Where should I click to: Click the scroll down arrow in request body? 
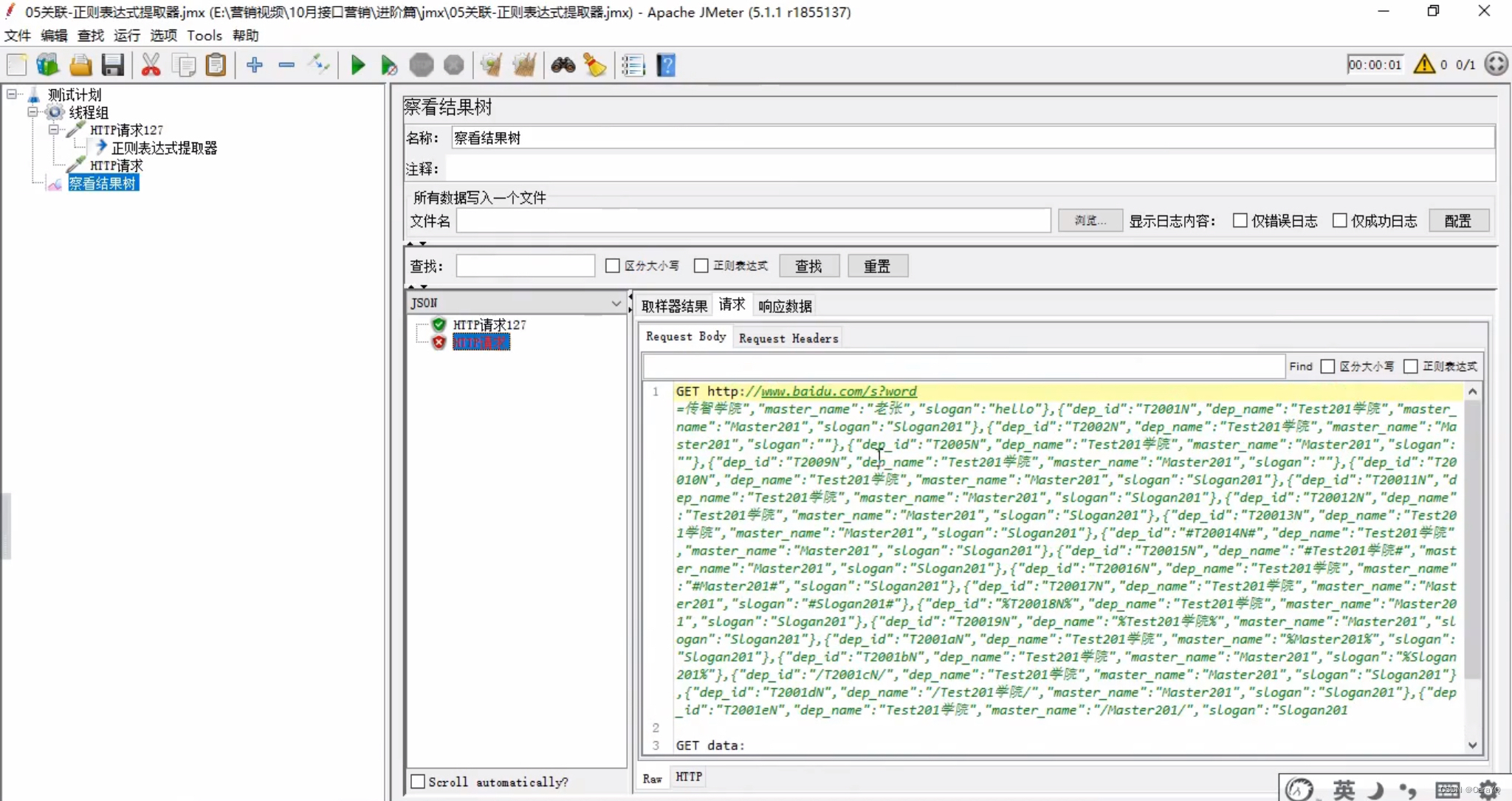1473,745
